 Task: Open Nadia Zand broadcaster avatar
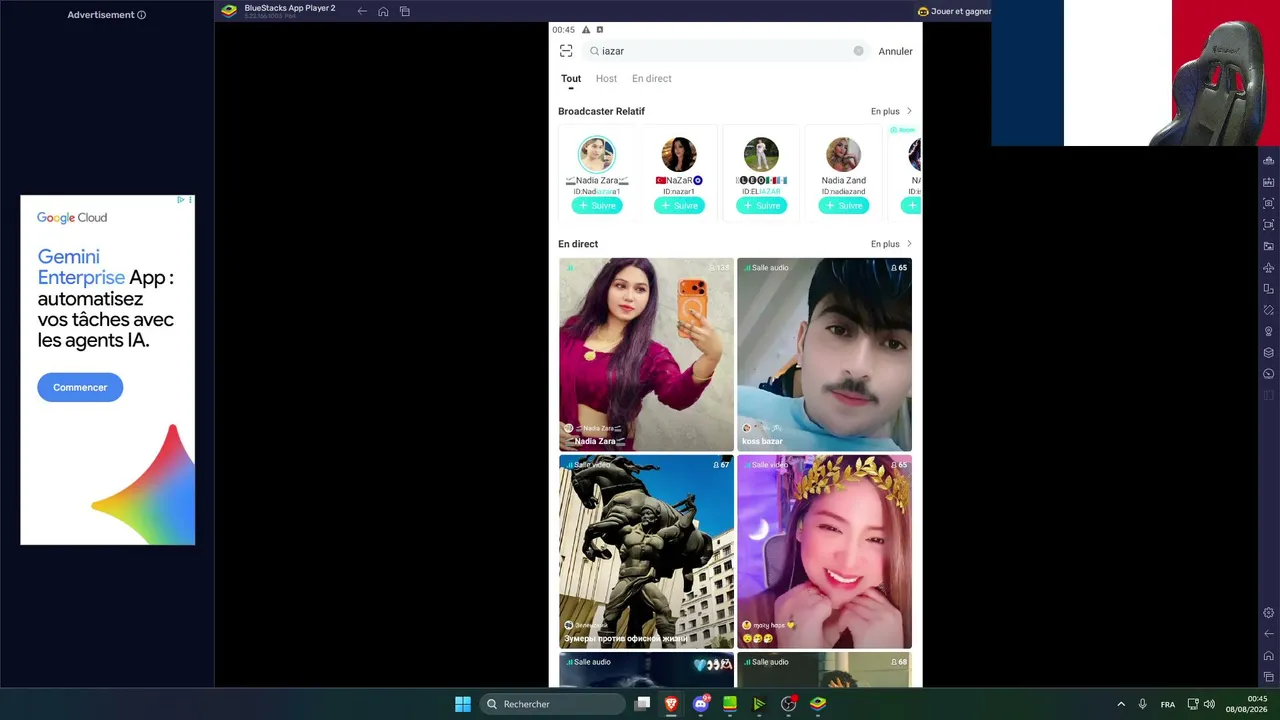pos(843,154)
